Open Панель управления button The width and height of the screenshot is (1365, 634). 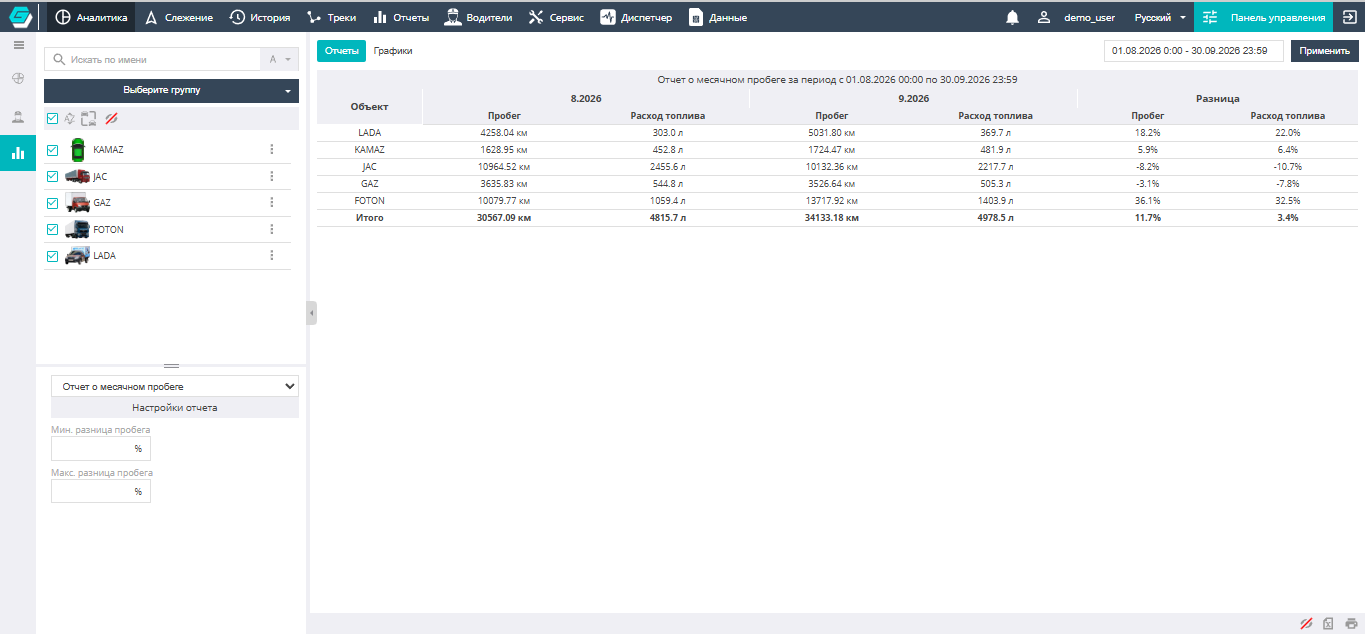point(1263,17)
